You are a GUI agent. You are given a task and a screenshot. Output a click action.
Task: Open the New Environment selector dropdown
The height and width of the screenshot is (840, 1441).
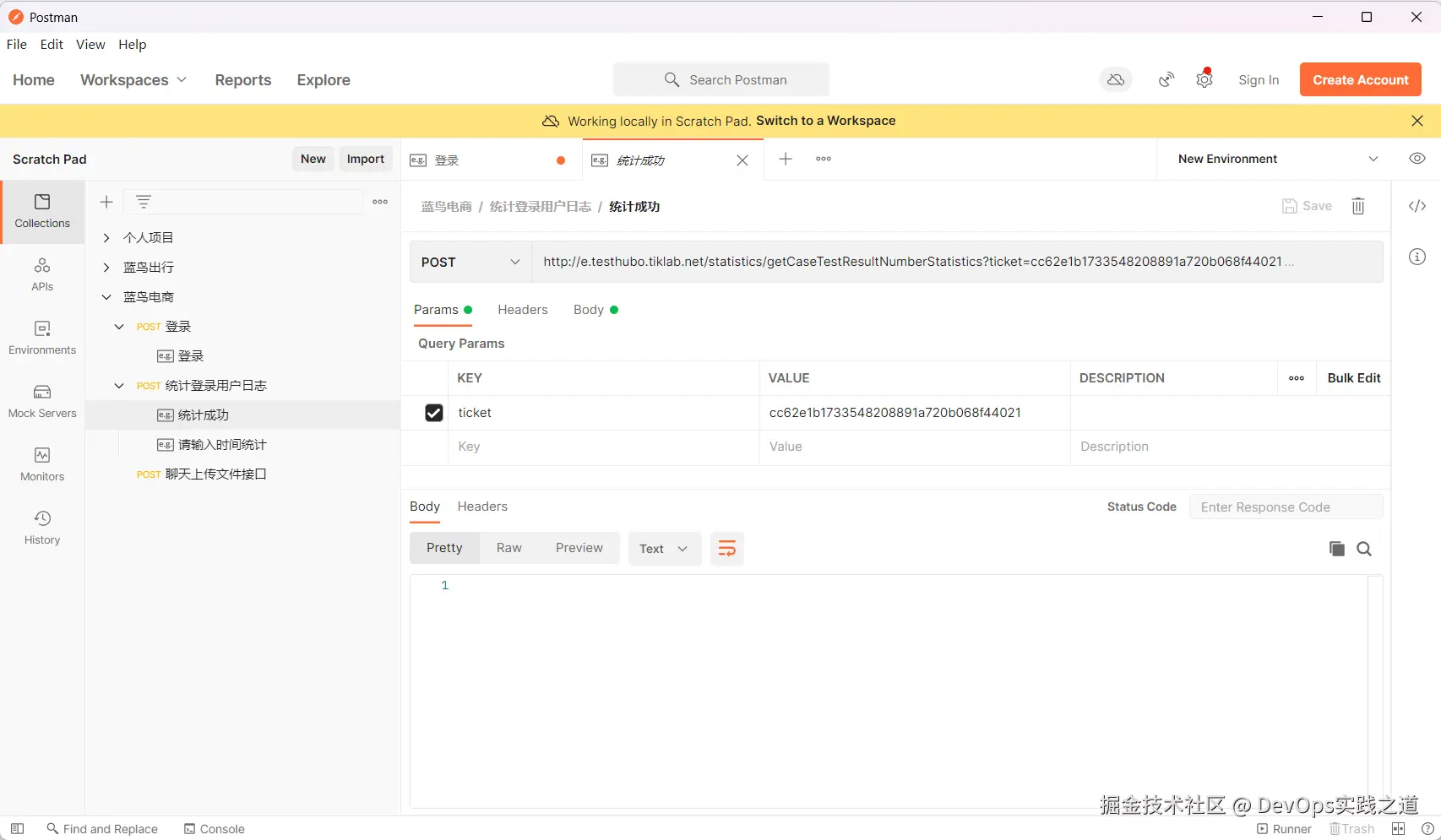tap(1278, 159)
